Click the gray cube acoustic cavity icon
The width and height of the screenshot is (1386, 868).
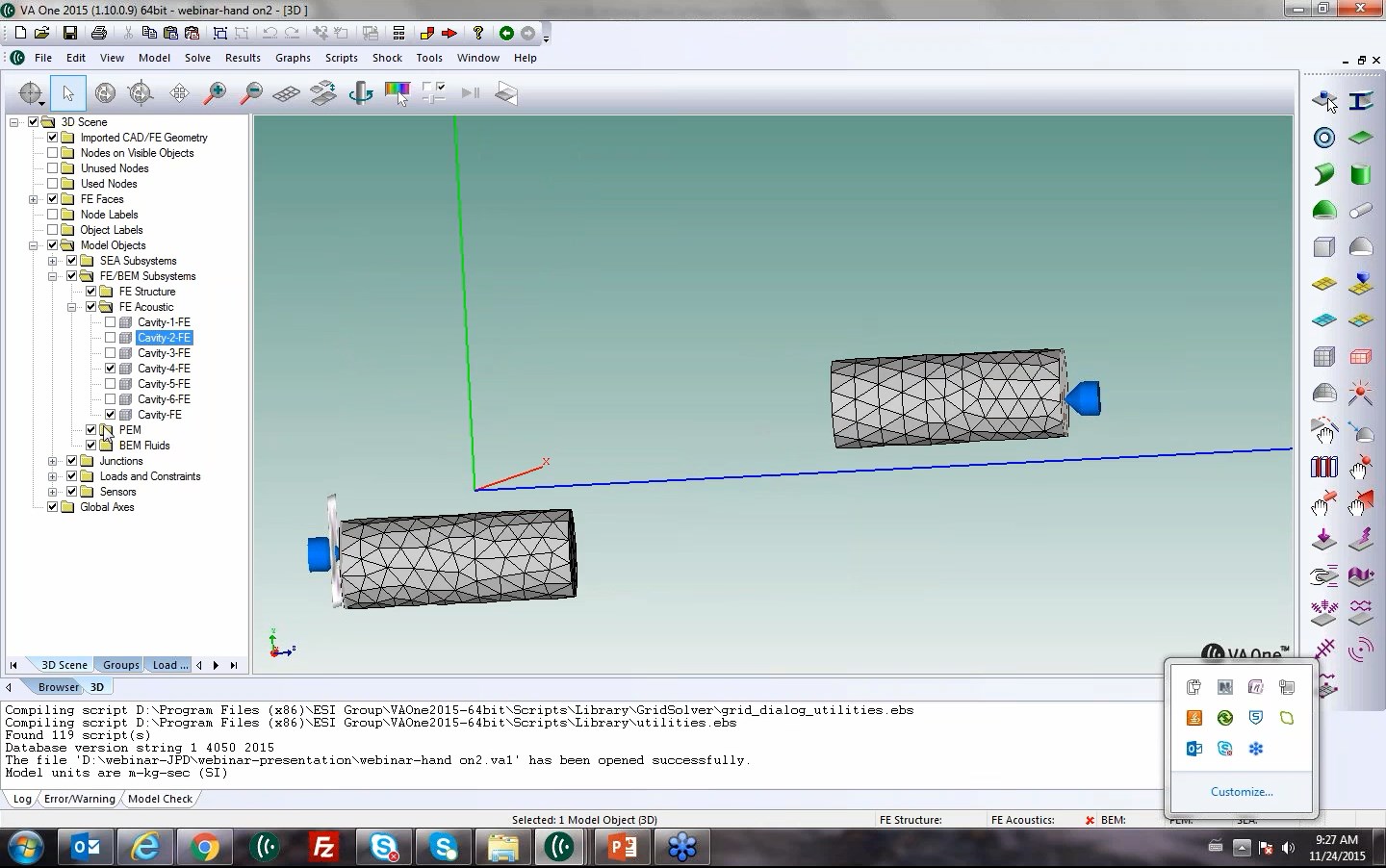click(x=1324, y=247)
